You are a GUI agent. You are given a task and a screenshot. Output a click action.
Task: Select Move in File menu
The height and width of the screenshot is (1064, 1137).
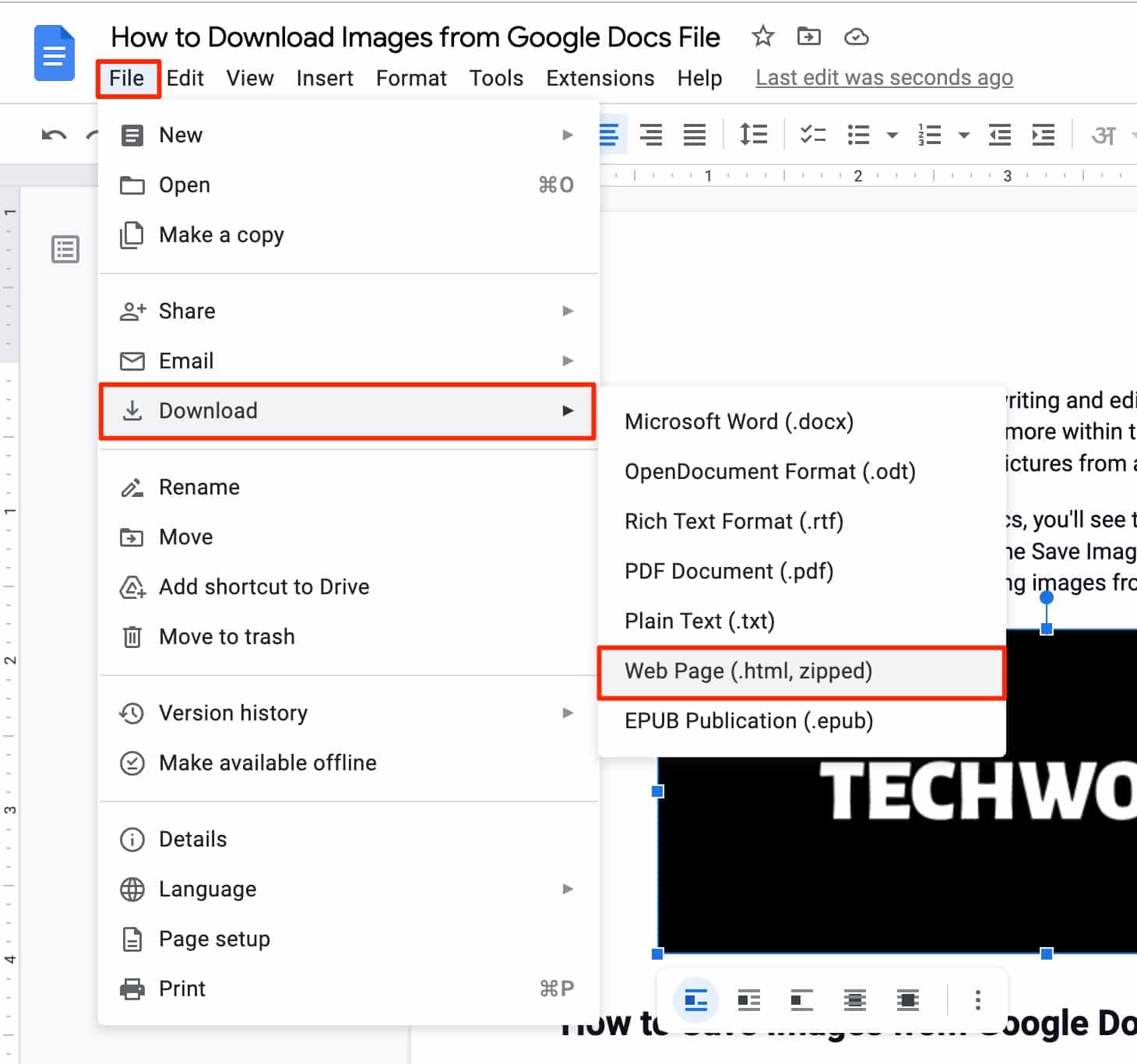point(348,537)
